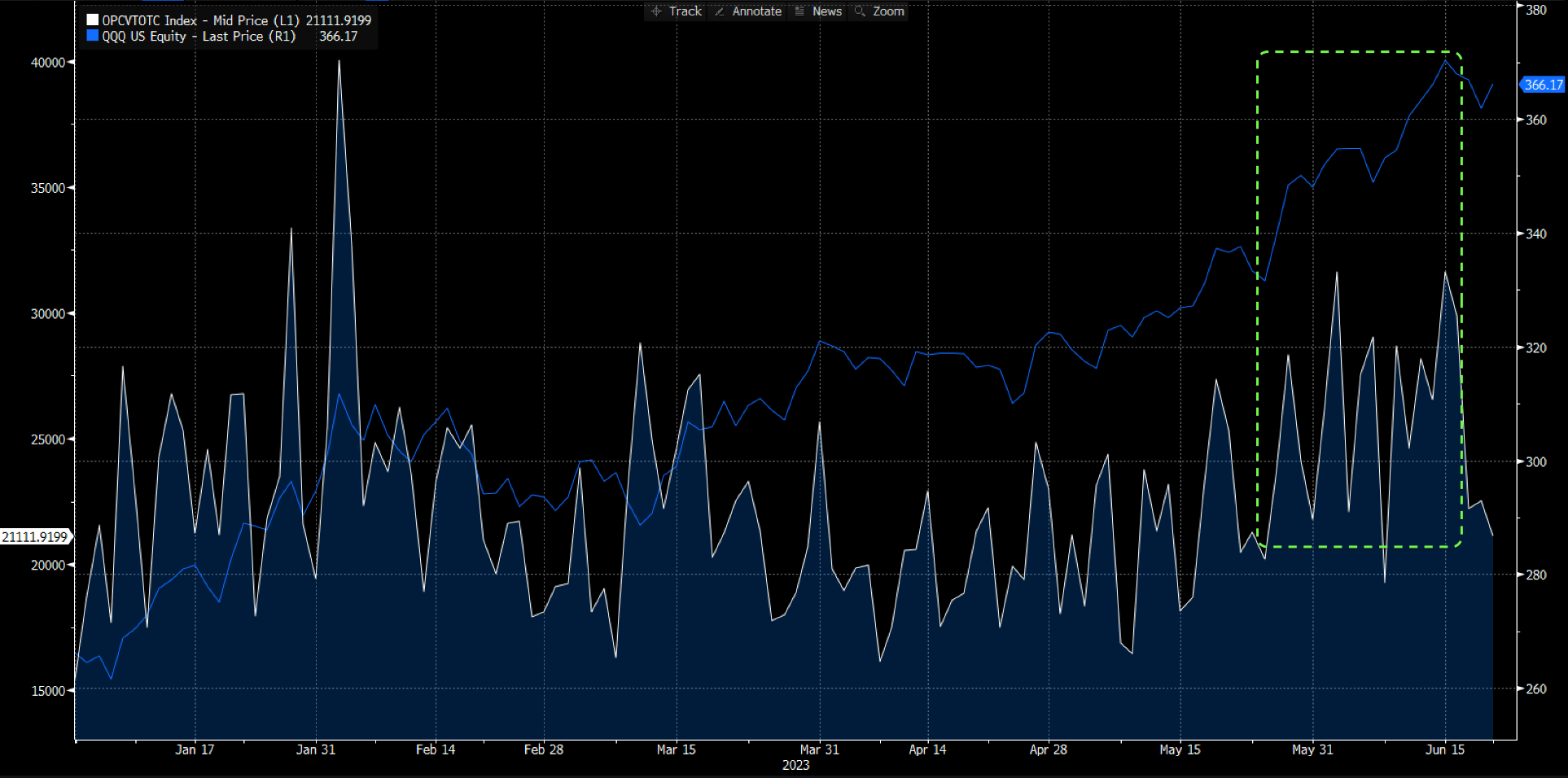Click the "360" right axis label
Image resolution: width=1568 pixels, height=778 pixels.
[x=1536, y=120]
